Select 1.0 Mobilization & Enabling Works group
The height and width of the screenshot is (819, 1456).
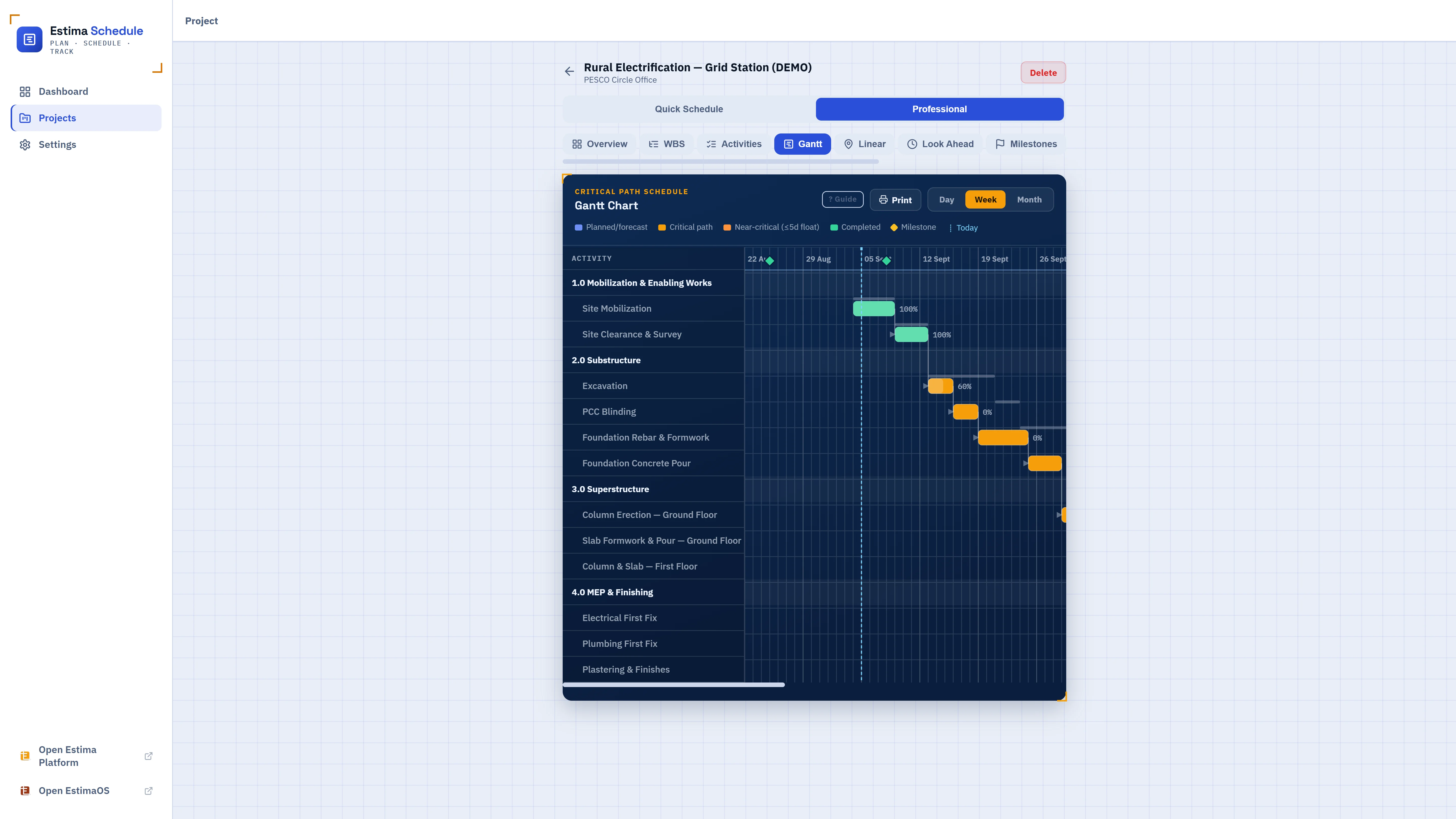[x=653, y=283]
